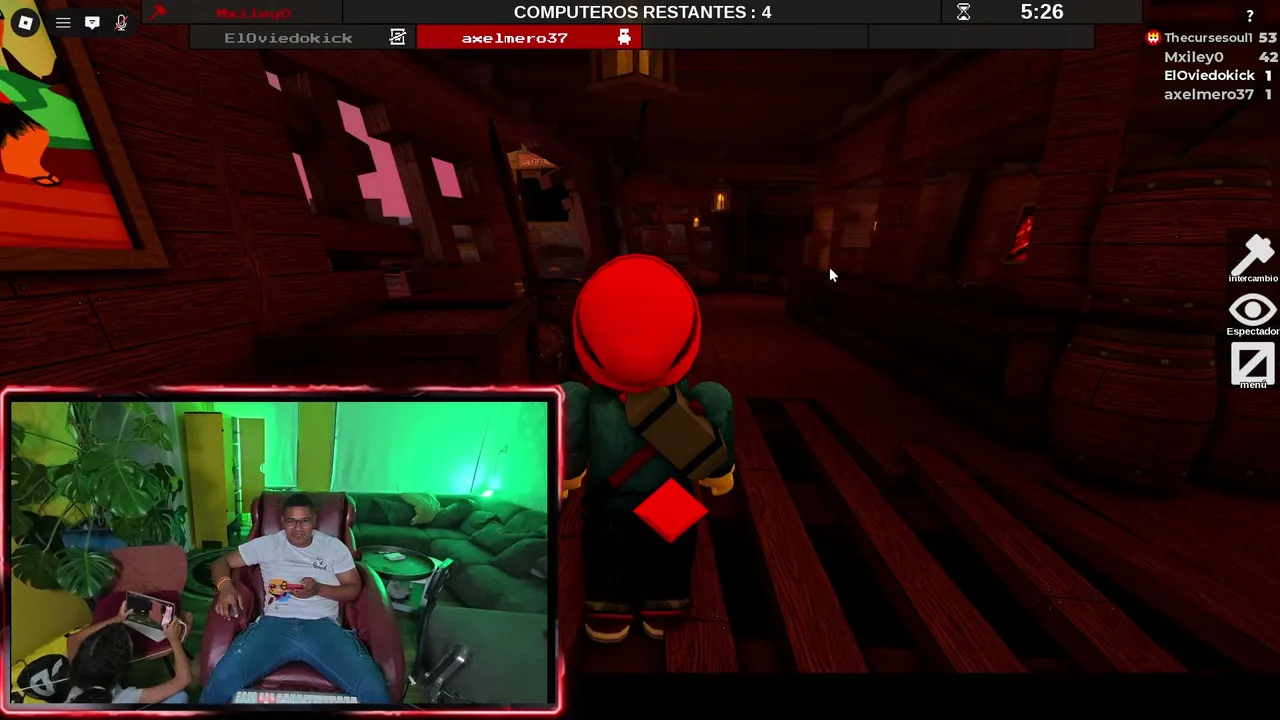Click the status icon next to ElOviedokick
Image resolution: width=1280 pixels, height=720 pixels.
[398, 38]
